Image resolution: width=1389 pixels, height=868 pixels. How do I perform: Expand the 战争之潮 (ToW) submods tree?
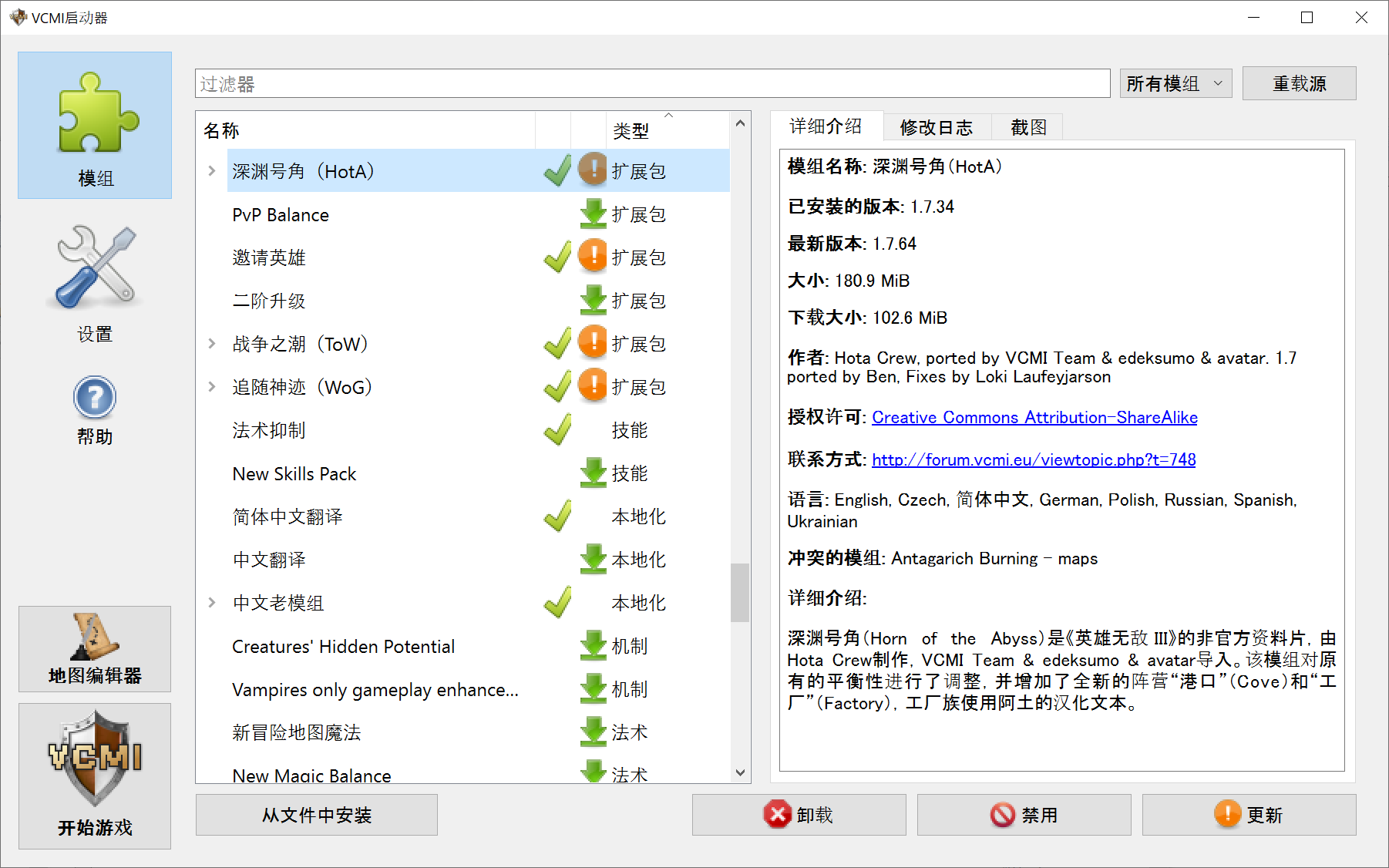click(212, 344)
